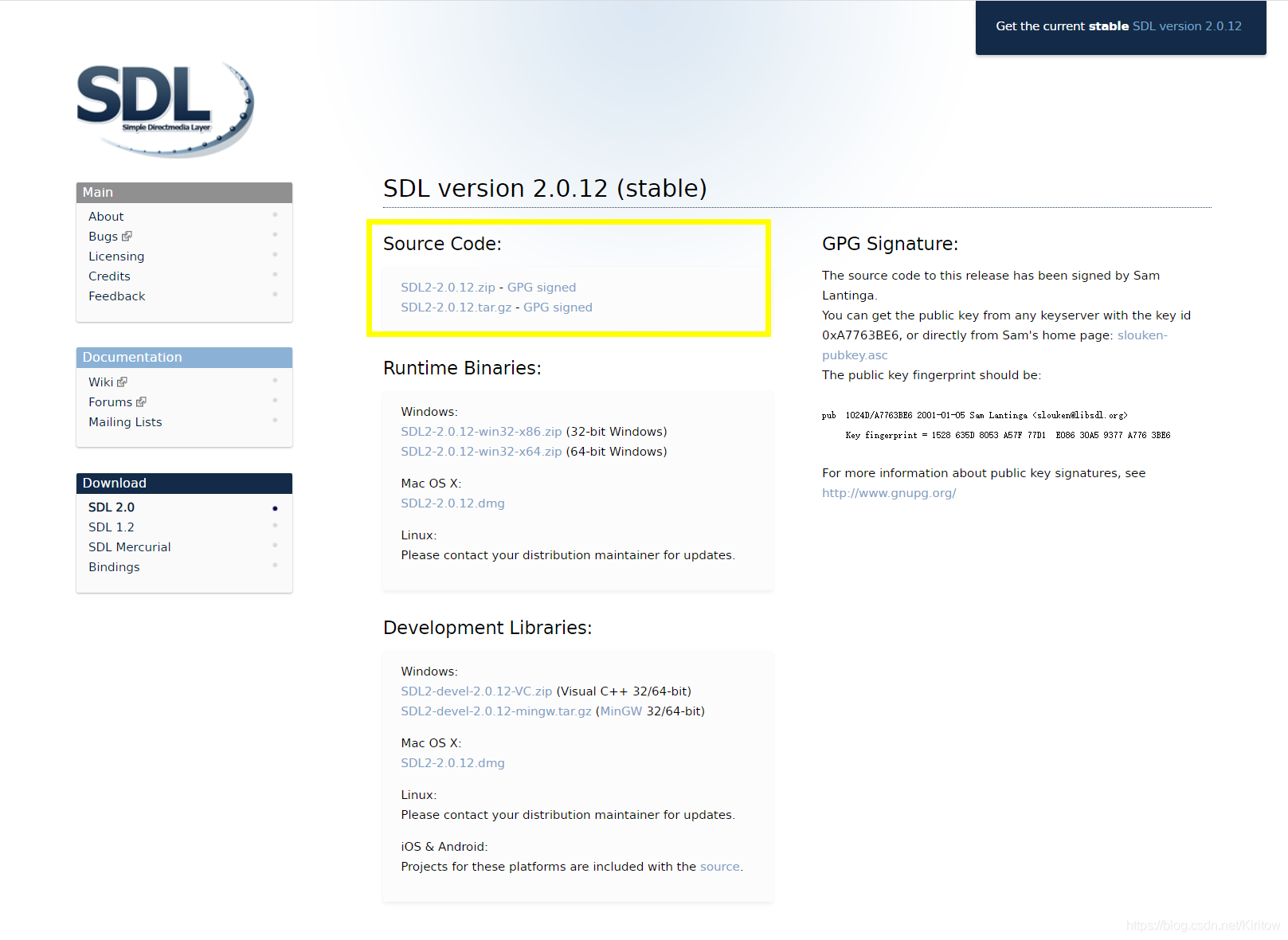Open the Wiki documentation link
This screenshot has width=1288, height=940.
101,382
